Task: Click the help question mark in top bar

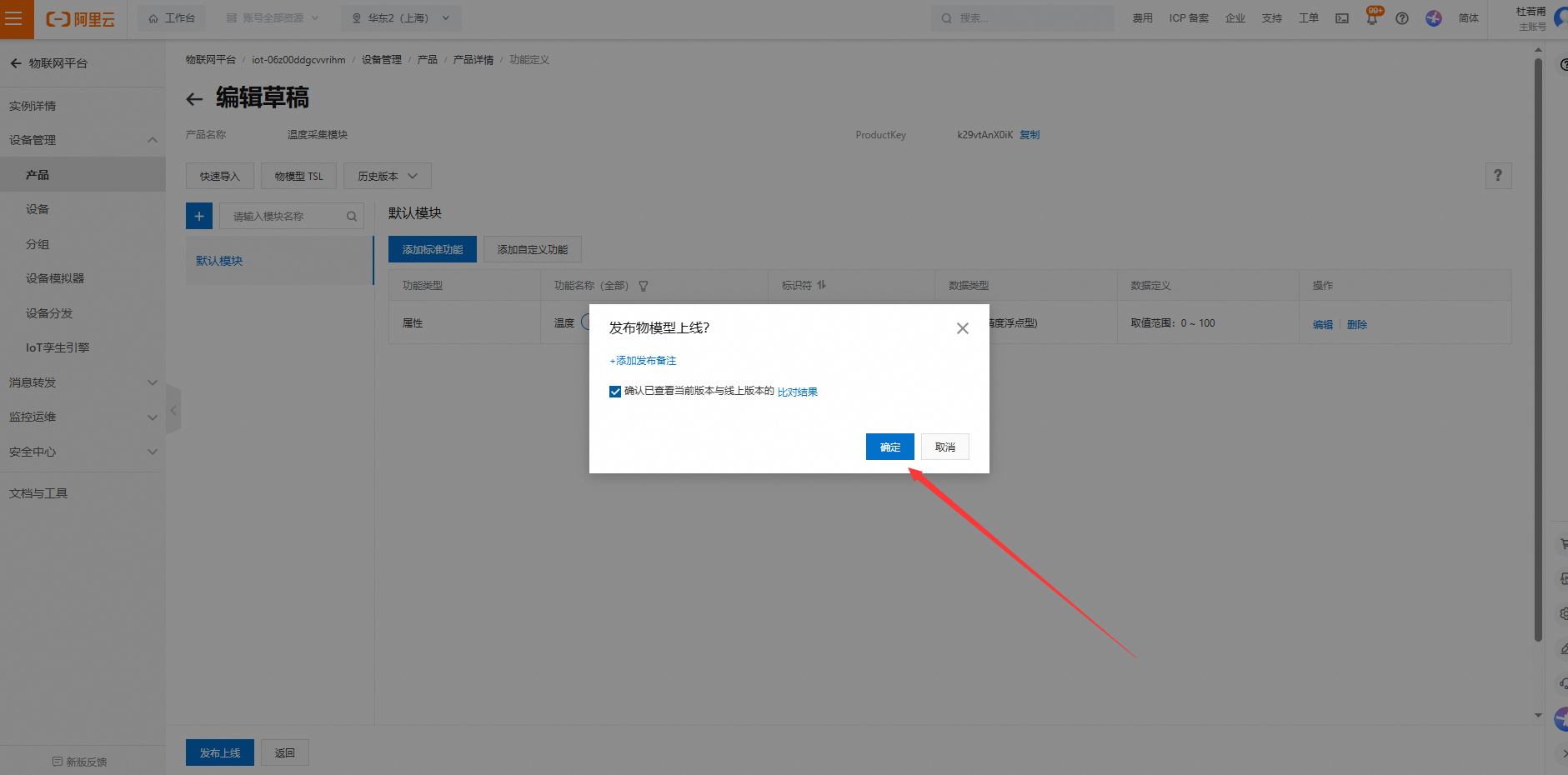Action: [1402, 18]
